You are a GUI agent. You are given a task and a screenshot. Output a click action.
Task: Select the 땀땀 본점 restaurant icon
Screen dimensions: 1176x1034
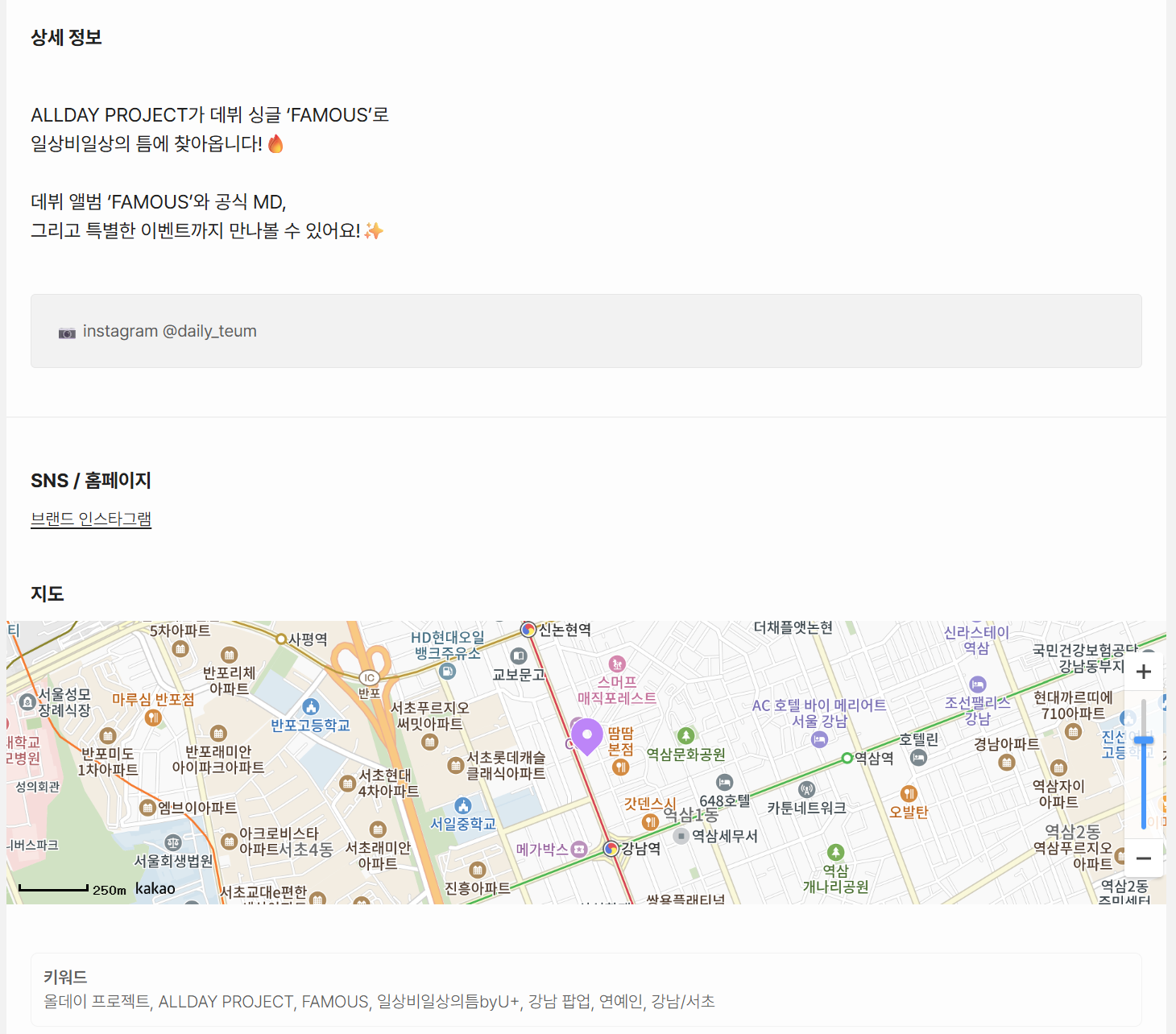coord(620,767)
